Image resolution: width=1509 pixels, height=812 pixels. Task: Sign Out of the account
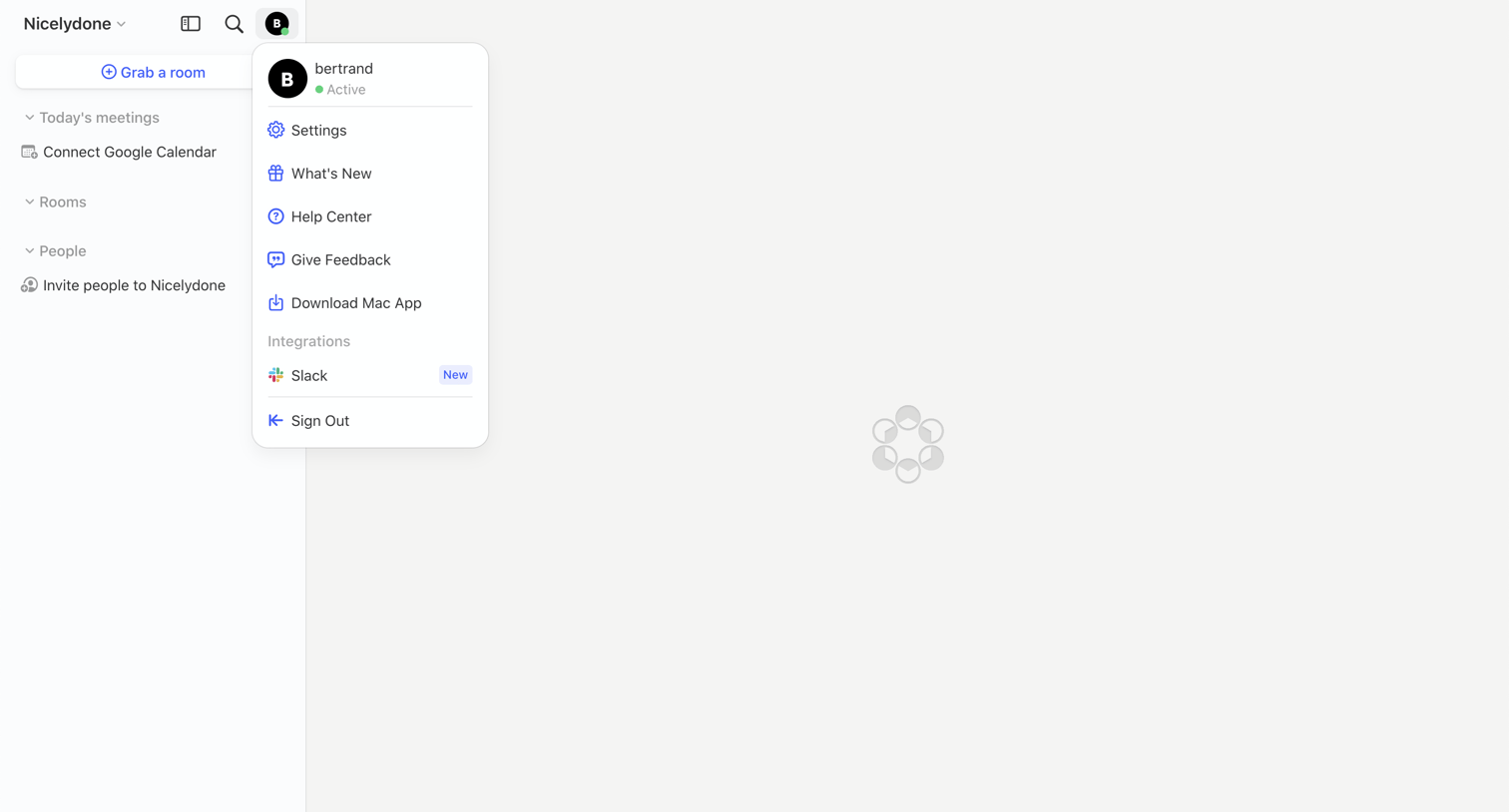coord(370,421)
